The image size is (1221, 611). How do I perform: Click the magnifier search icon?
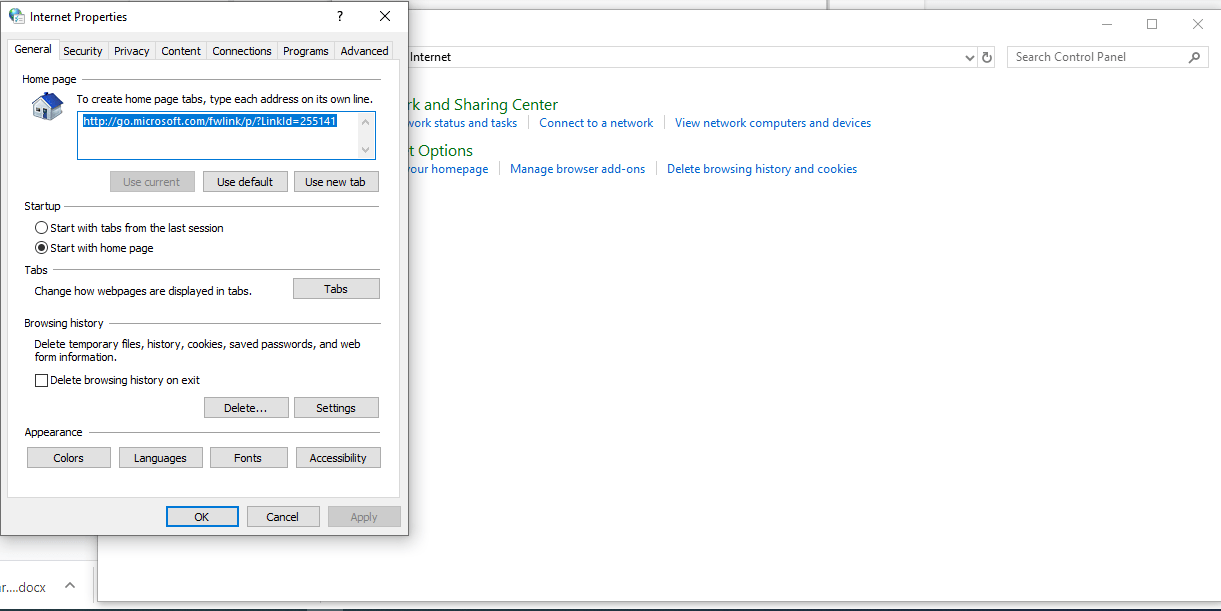click(x=1195, y=58)
